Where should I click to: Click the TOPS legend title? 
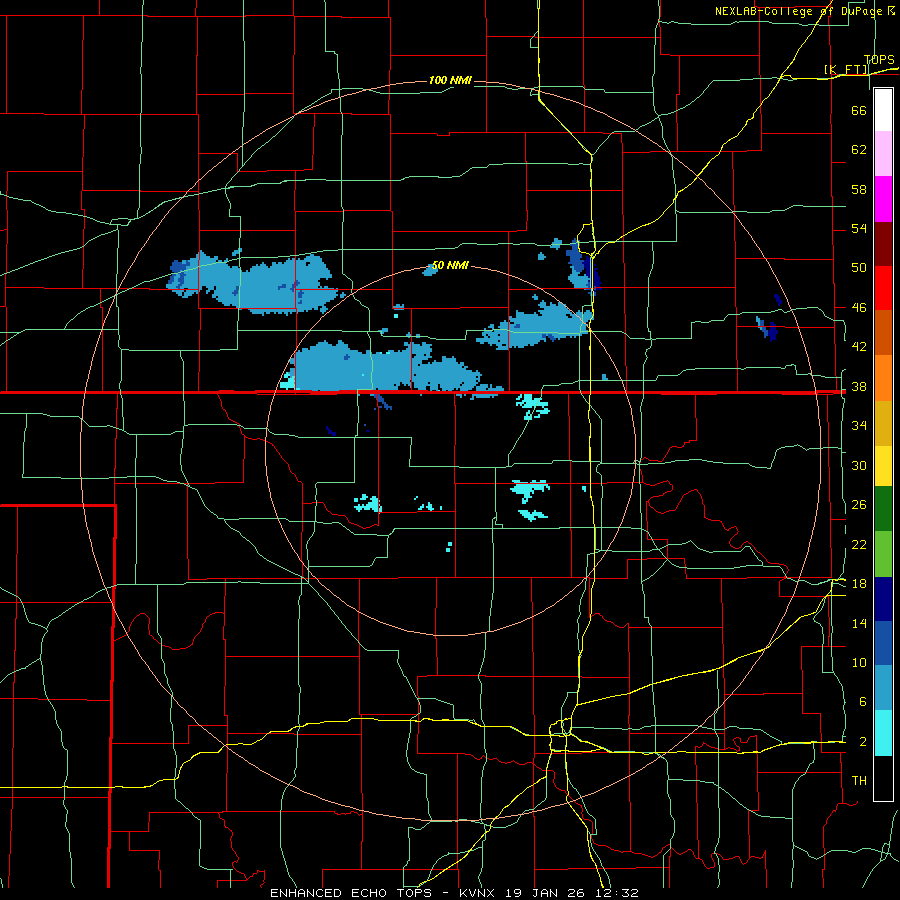tap(879, 59)
